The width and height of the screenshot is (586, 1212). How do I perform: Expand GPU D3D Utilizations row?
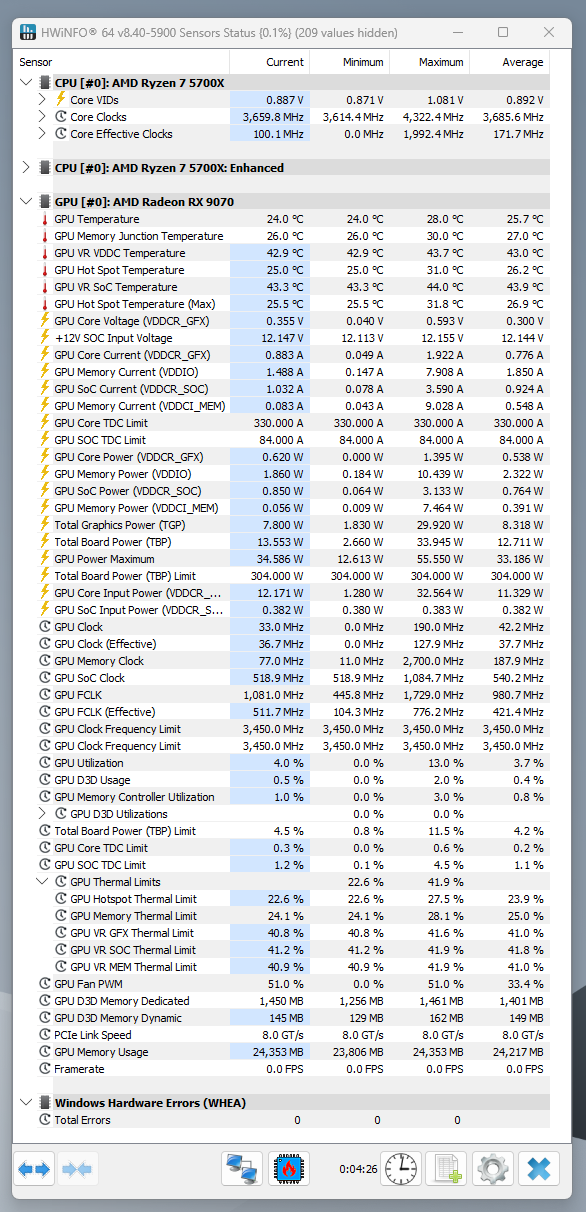coord(42,814)
